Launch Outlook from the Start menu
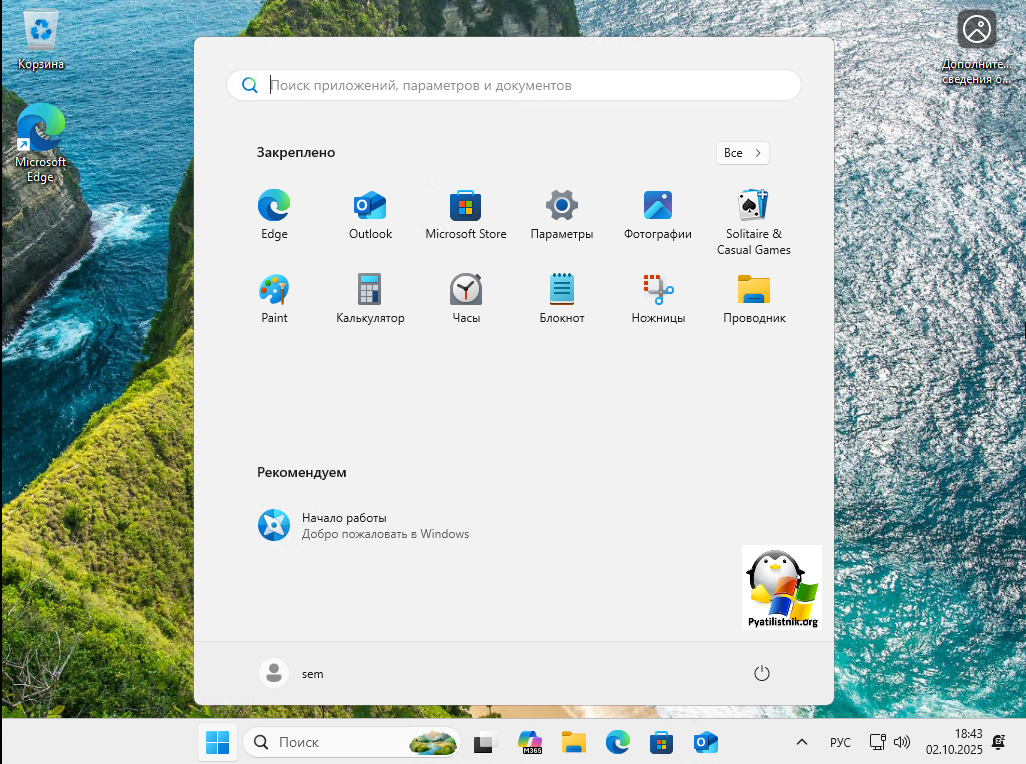Viewport: 1026px width, 764px height. coord(370,206)
